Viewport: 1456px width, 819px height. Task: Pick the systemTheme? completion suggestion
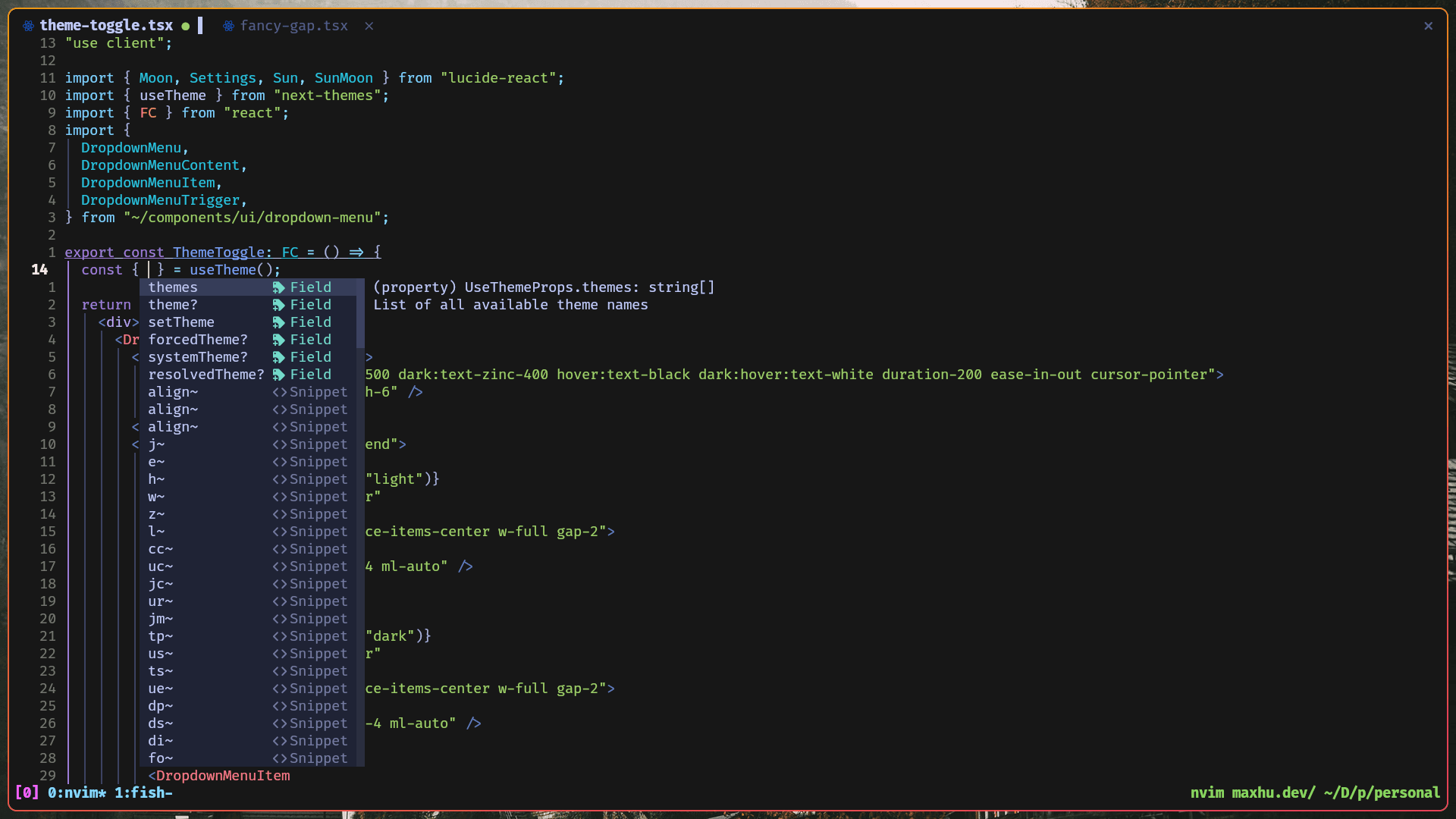click(x=198, y=357)
